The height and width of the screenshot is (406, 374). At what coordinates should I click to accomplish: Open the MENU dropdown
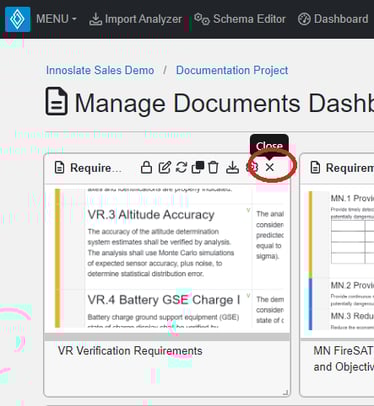56,19
